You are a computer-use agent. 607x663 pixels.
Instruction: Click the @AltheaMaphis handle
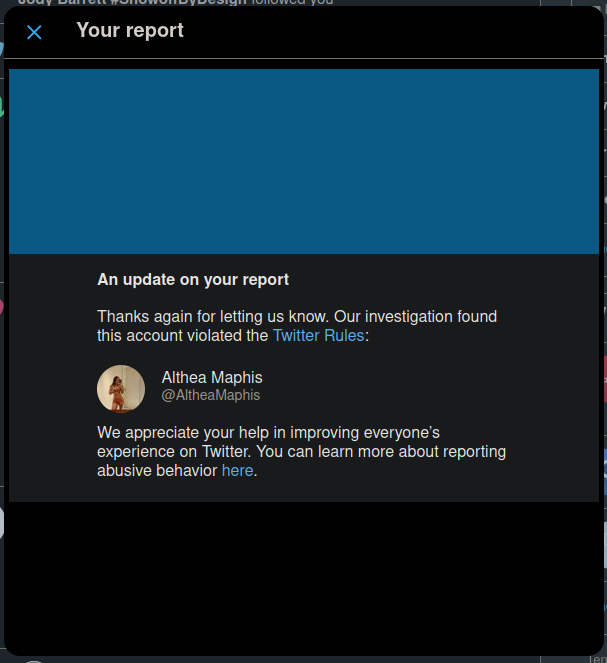coord(211,395)
